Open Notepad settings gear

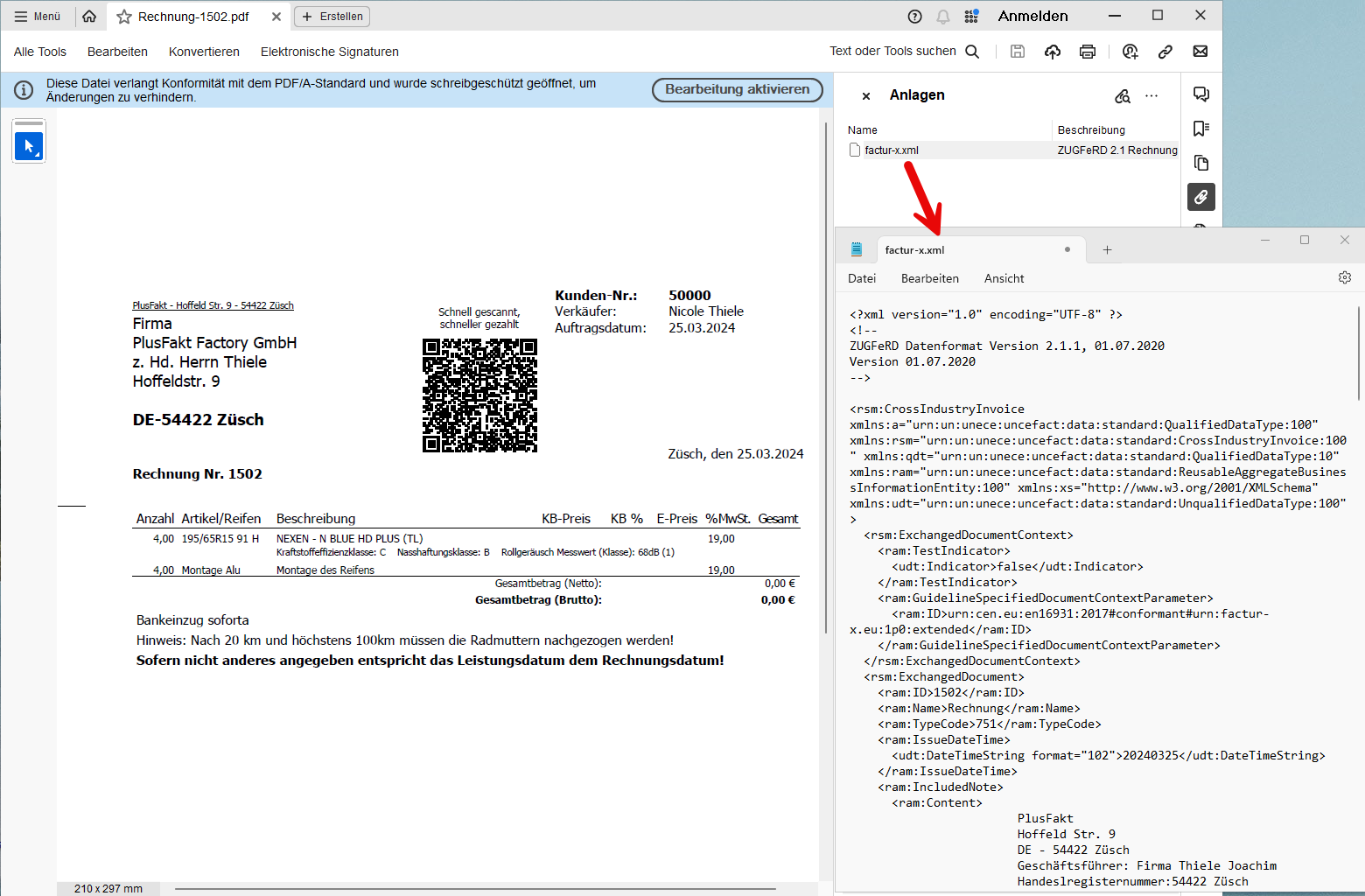pos(1345,277)
